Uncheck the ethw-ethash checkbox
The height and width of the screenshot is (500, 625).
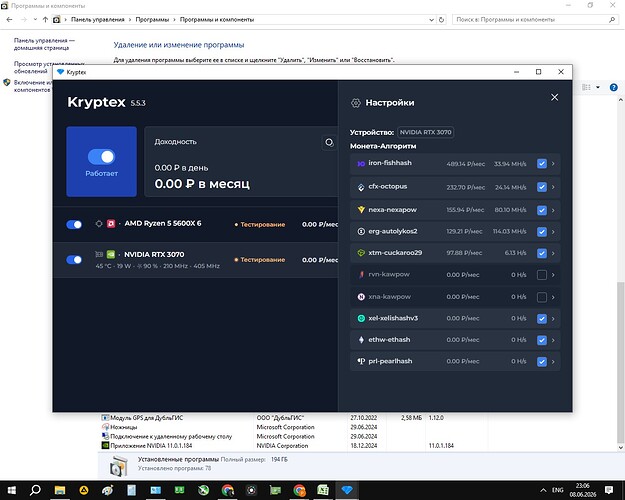click(542, 340)
